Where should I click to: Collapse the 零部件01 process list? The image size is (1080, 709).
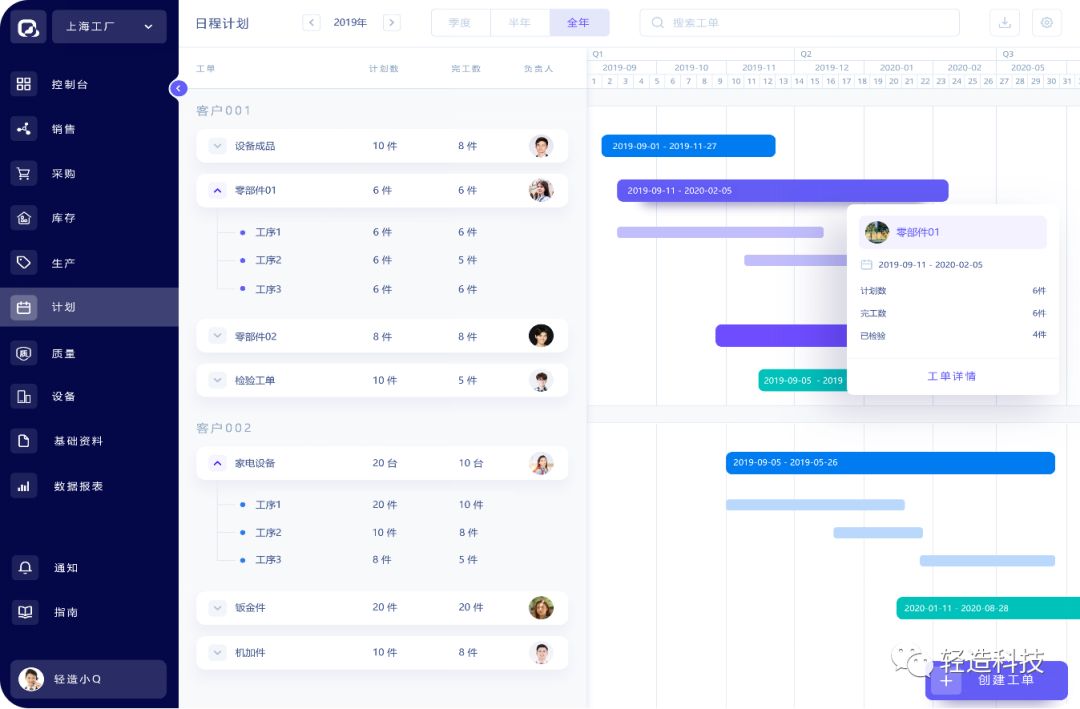pyautogui.click(x=217, y=190)
